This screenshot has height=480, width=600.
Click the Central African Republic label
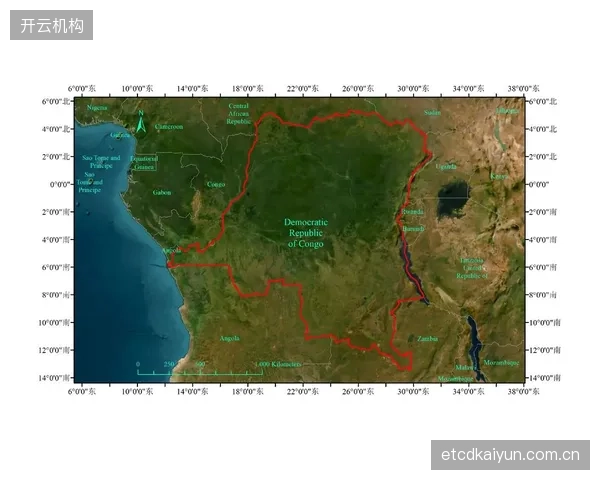point(238,114)
